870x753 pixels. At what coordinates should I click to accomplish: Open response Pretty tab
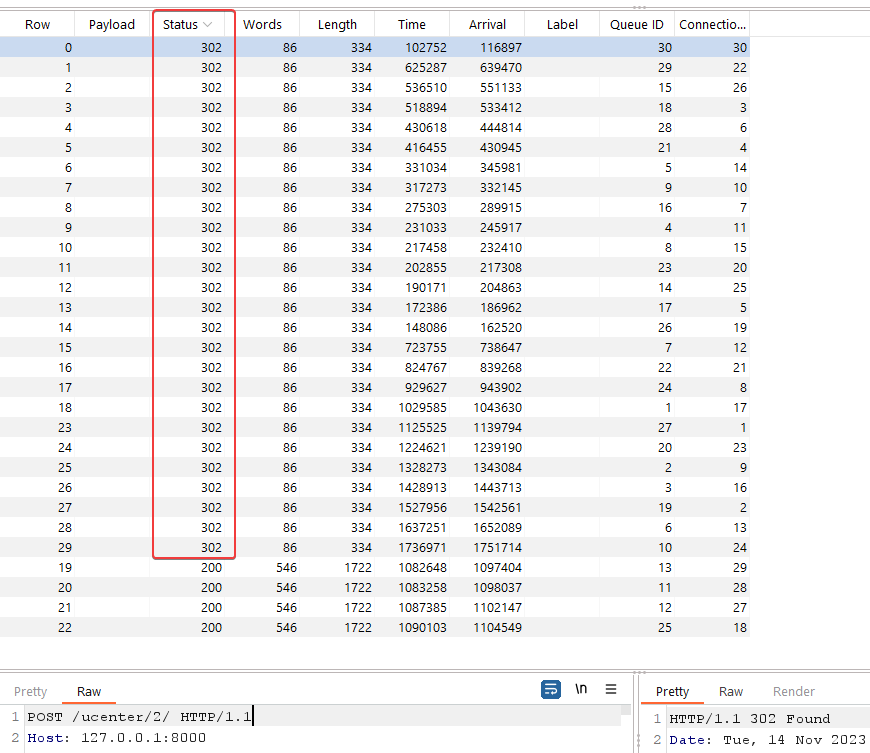pyautogui.click(x=672, y=691)
